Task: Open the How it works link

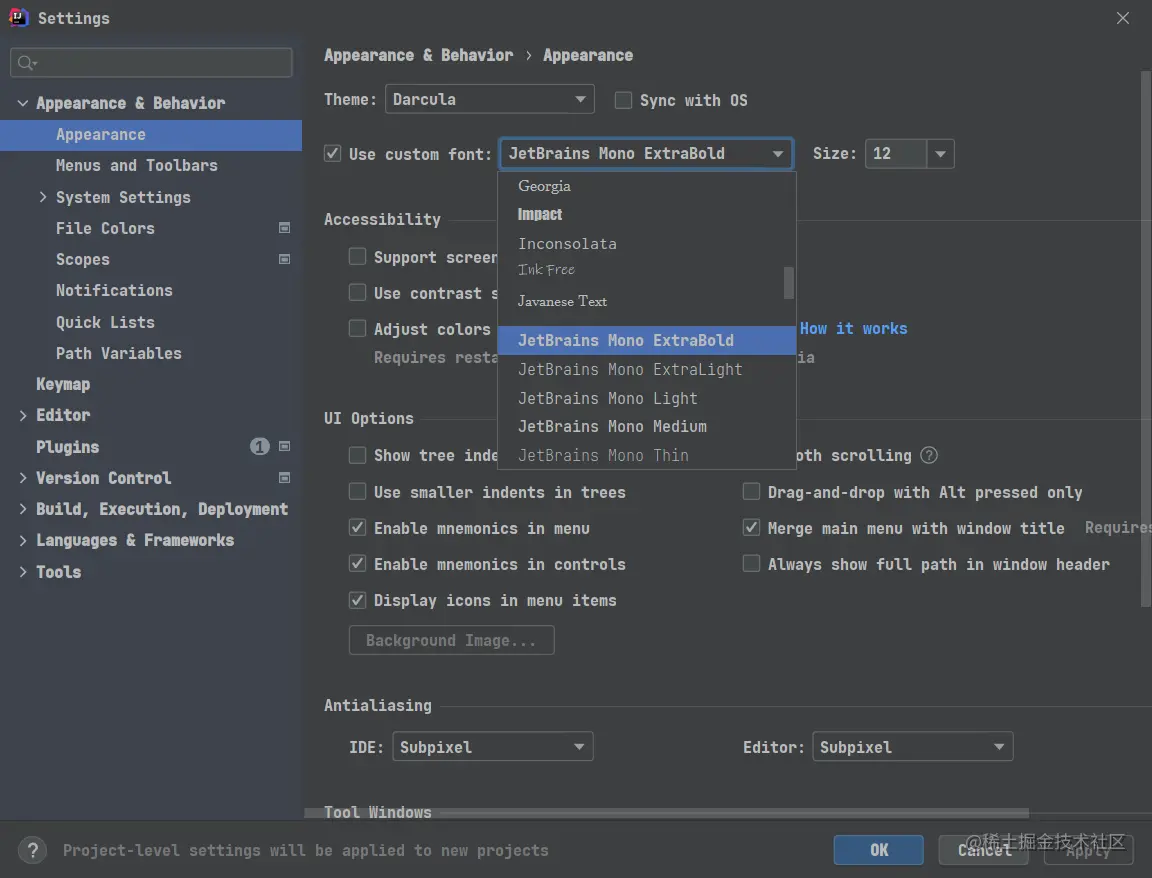Action: (x=853, y=328)
